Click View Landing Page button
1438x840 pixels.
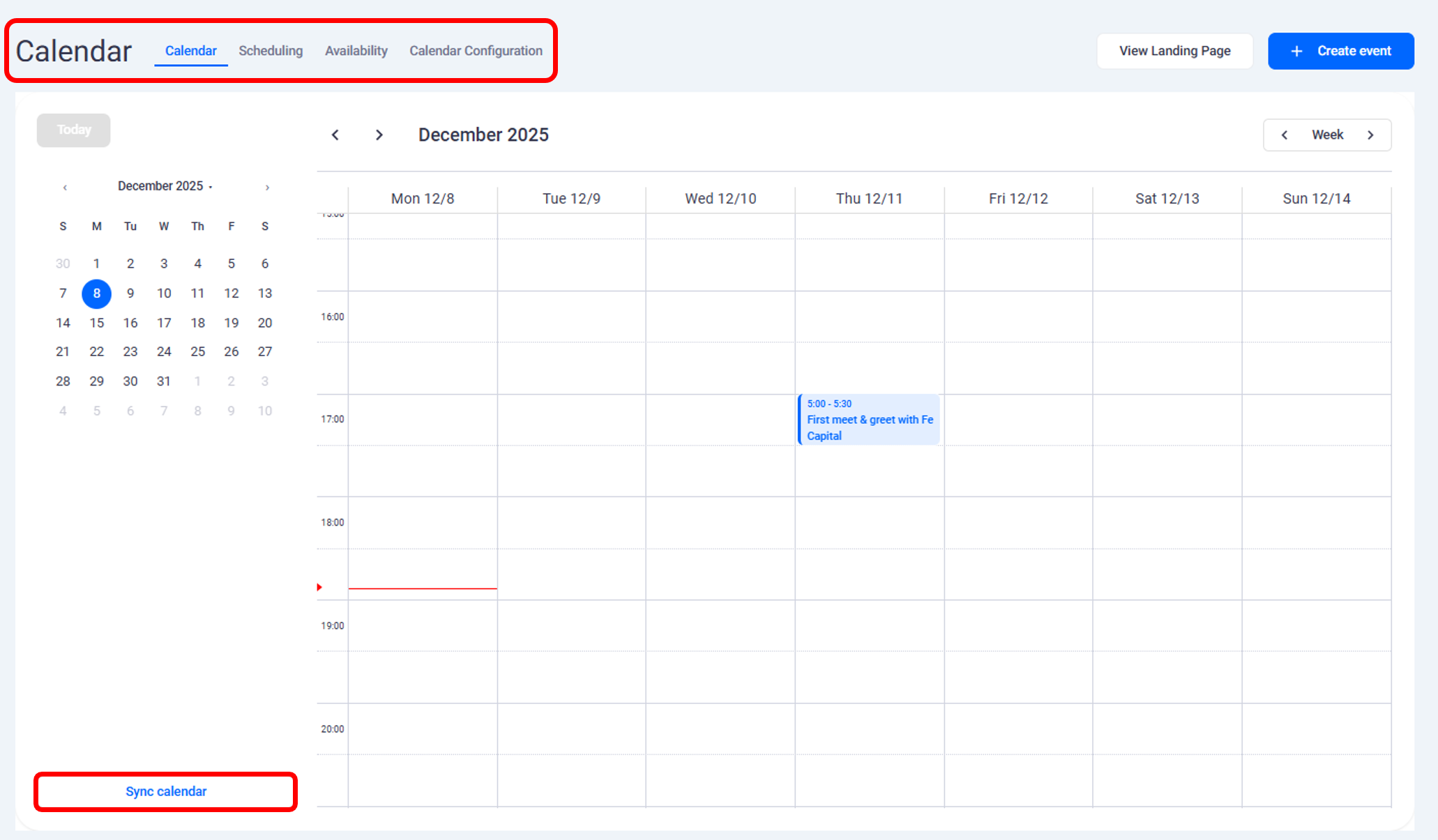(x=1174, y=51)
